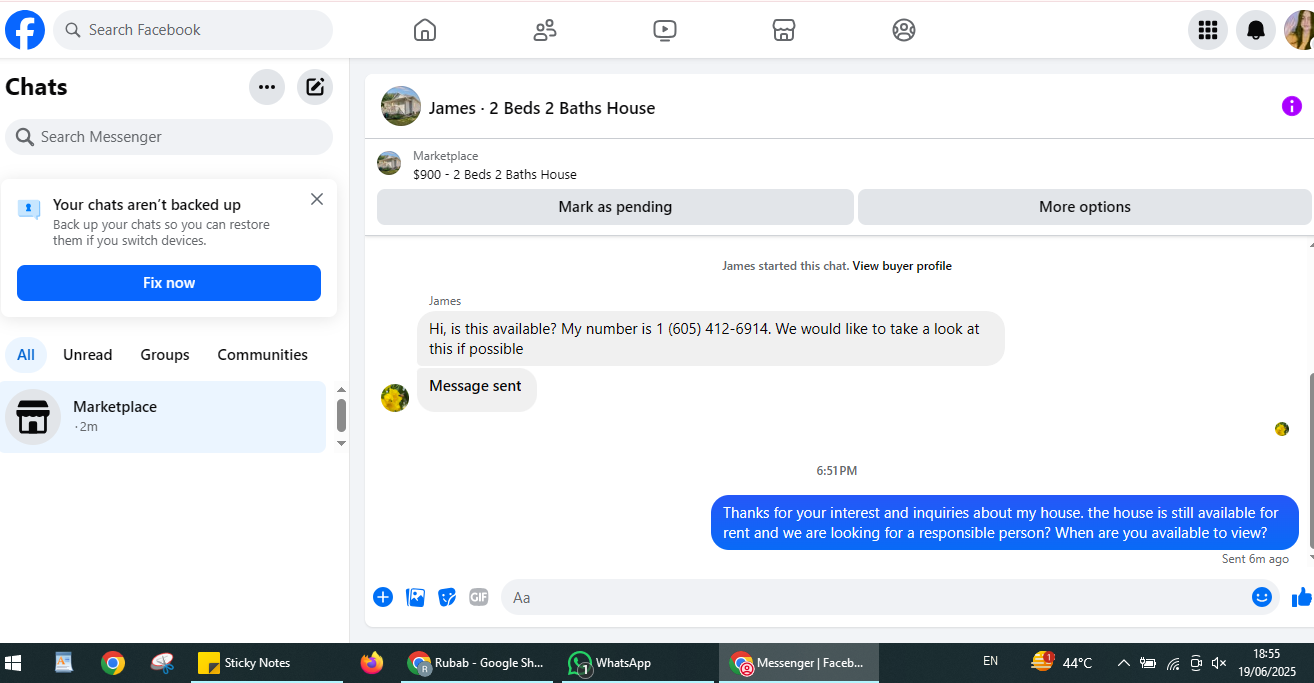This screenshot has width=1314, height=683.
Task: Click the Facebook logo icon
Action: (25, 30)
